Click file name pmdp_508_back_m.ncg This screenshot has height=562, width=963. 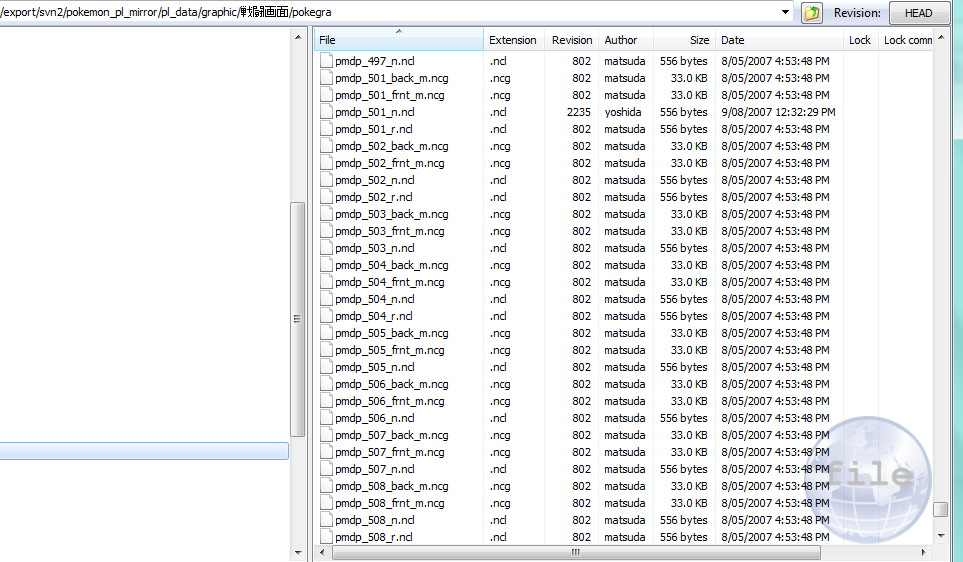click(392, 486)
